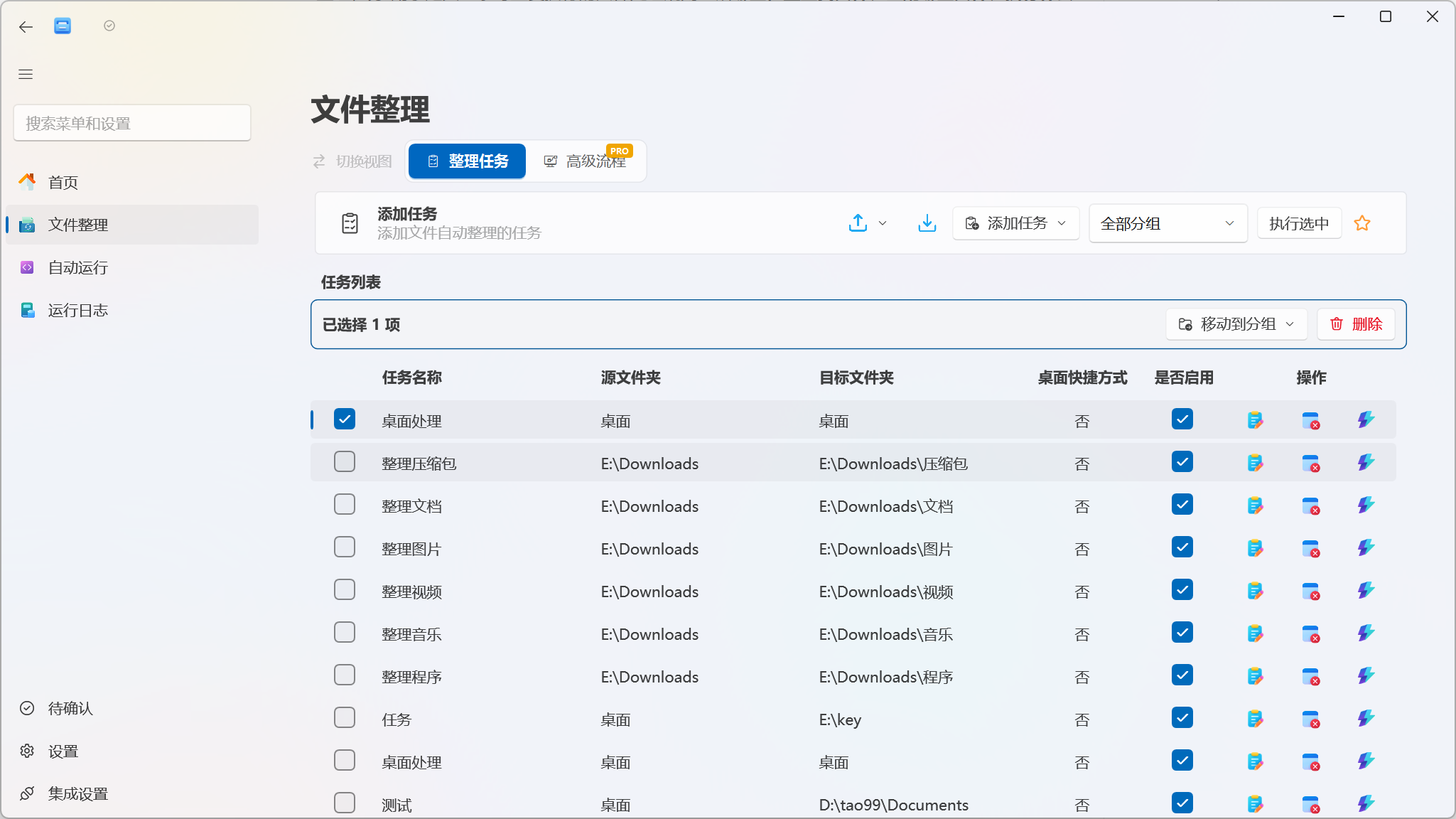Click the delete icon for 整理文档 task
This screenshot has width=1456, height=819.
click(1311, 505)
